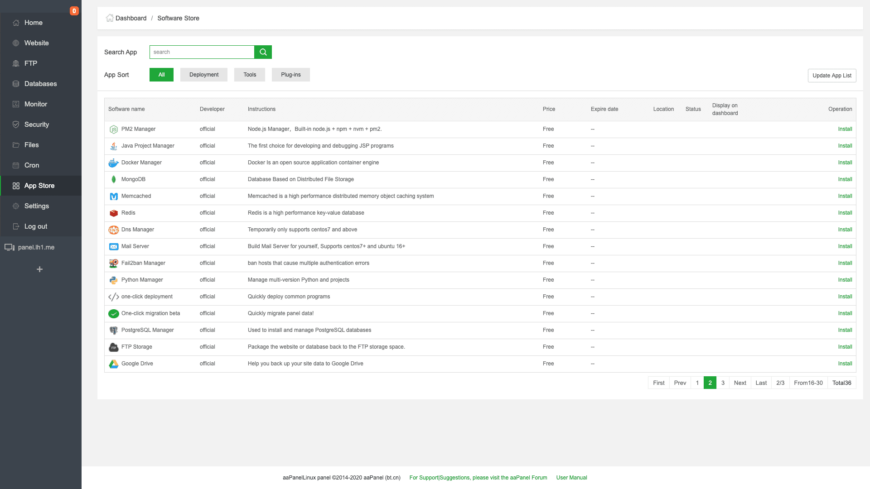
Task: Click the Software name column header
Action: tap(127, 109)
